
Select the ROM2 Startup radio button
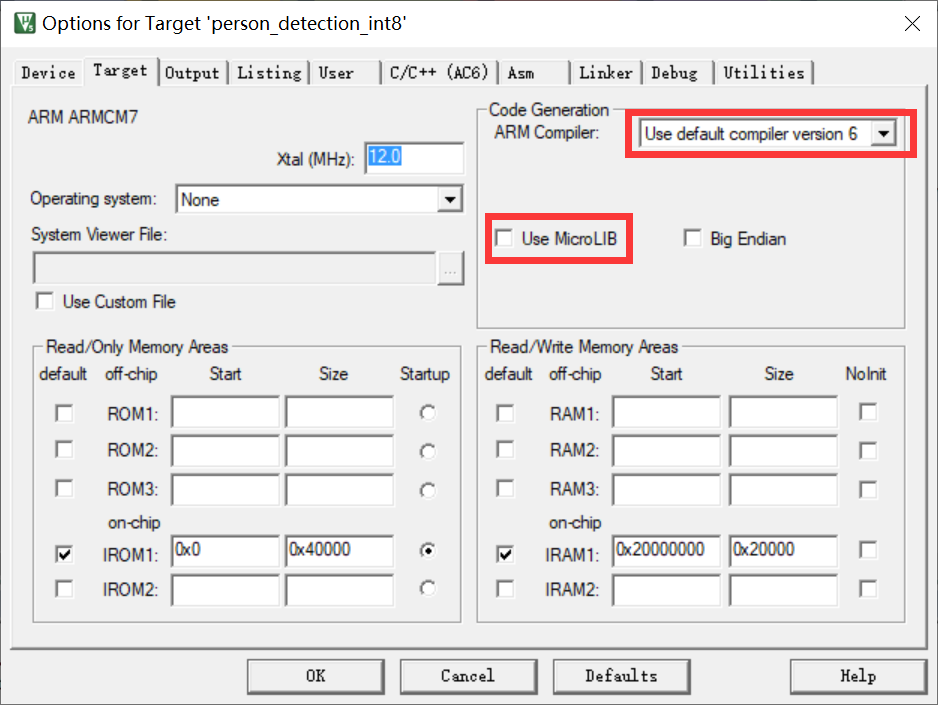tap(427, 451)
